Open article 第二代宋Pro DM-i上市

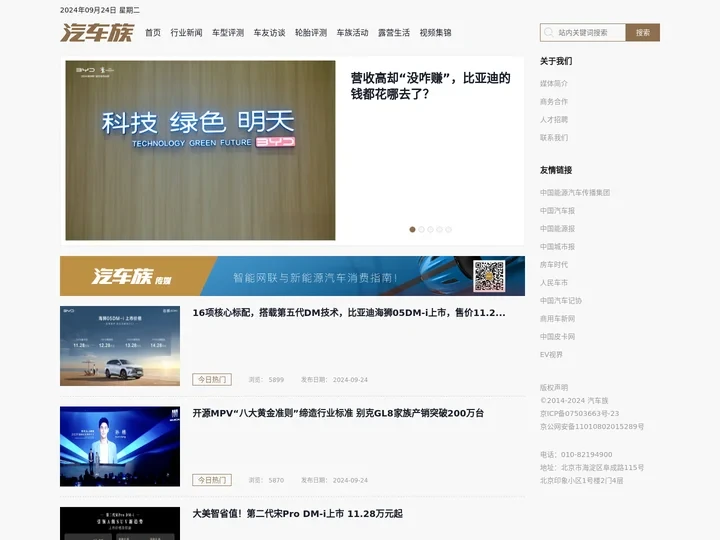(298, 513)
